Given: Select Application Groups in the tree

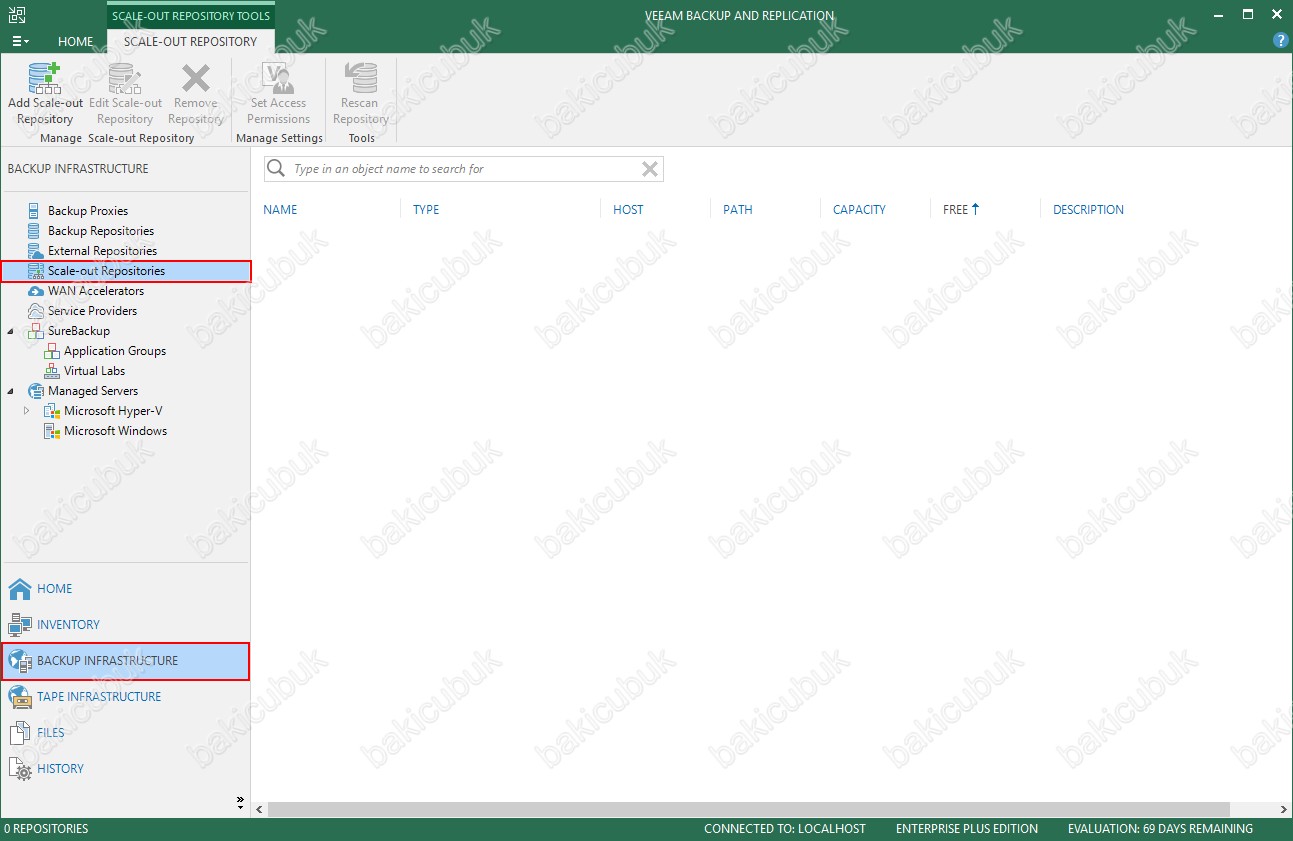Looking at the screenshot, I should click(115, 351).
